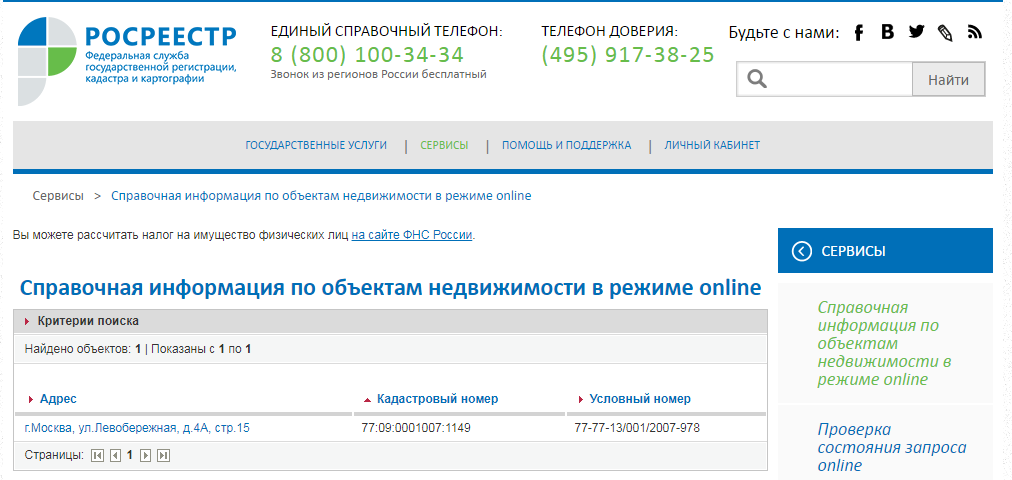1012x480 pixels.
Task: Open the г.Москва, ул.Левобережная address link
Action: click(137, 428)
